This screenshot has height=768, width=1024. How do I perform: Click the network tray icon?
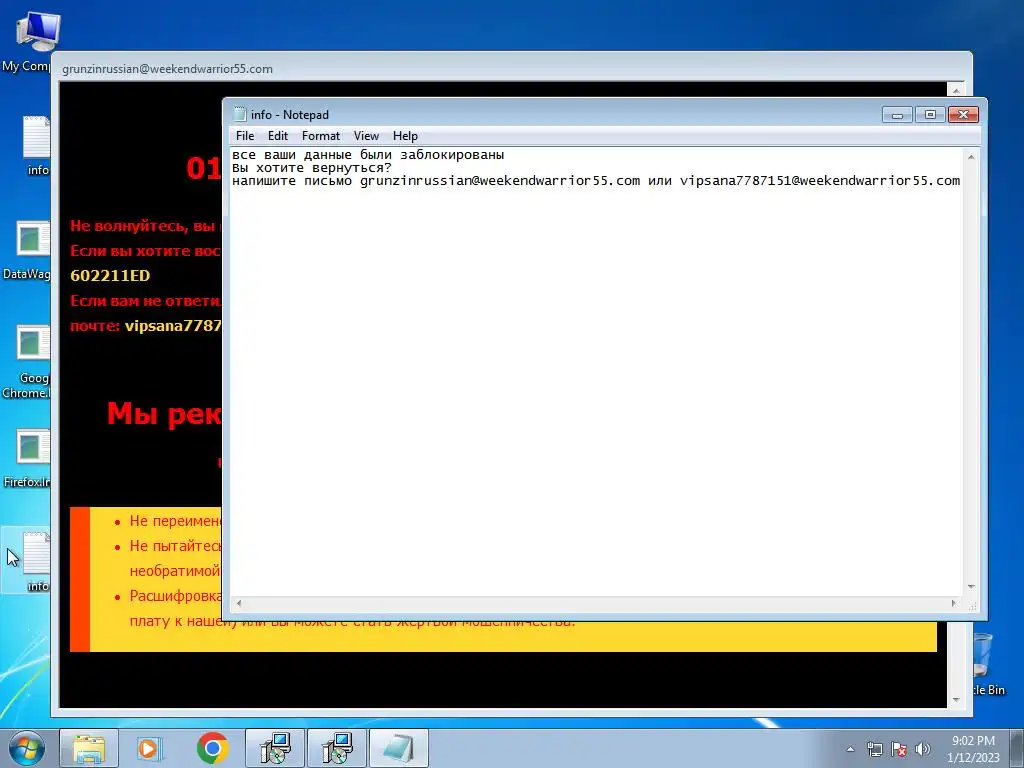pyautogui.click(x=874, y=749)
